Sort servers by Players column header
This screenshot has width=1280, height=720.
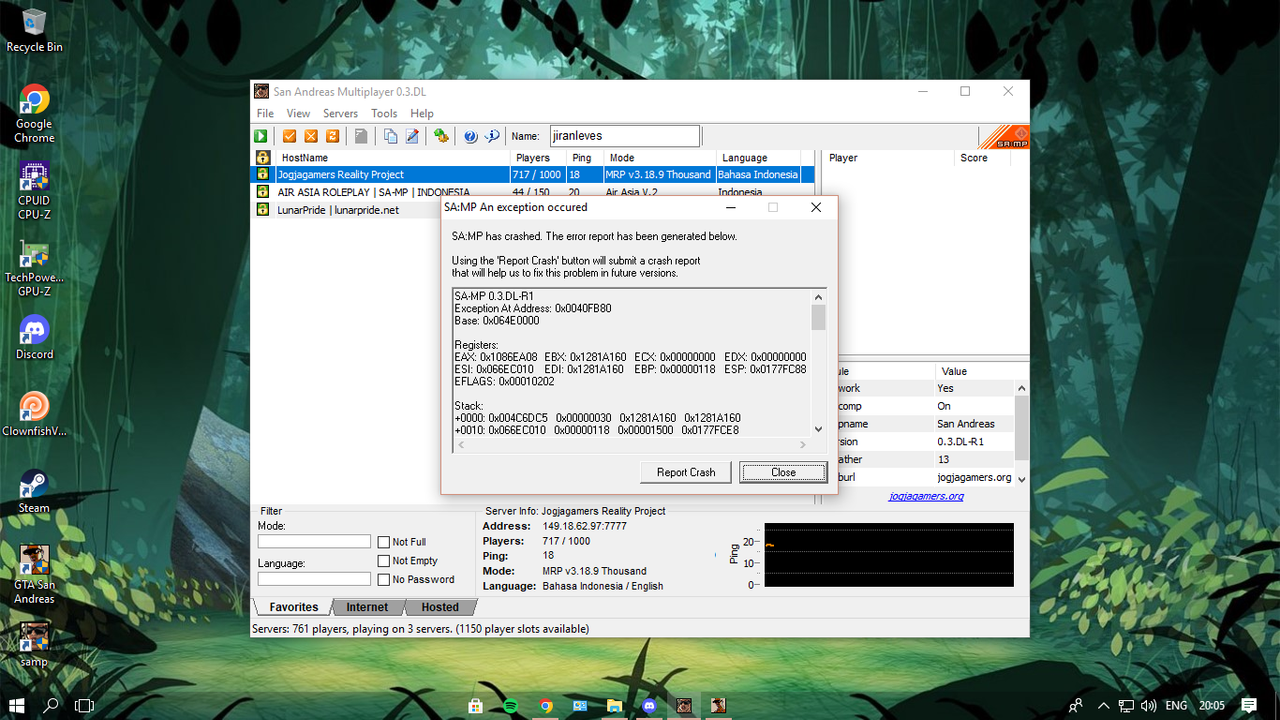click(537, 157)
